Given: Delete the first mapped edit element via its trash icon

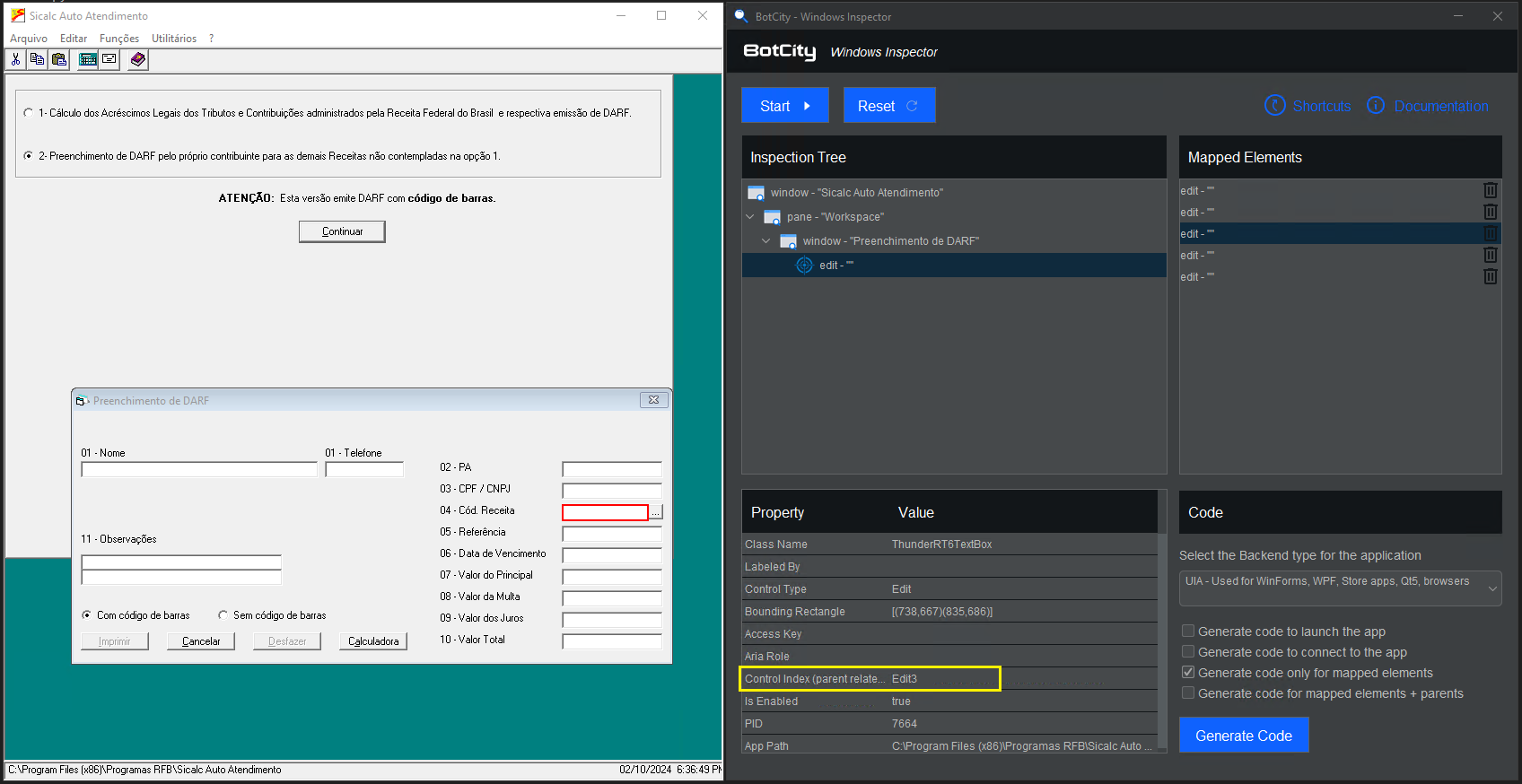Looking at the screenshot, I should pyautogui.click(x=1490, y=190).
